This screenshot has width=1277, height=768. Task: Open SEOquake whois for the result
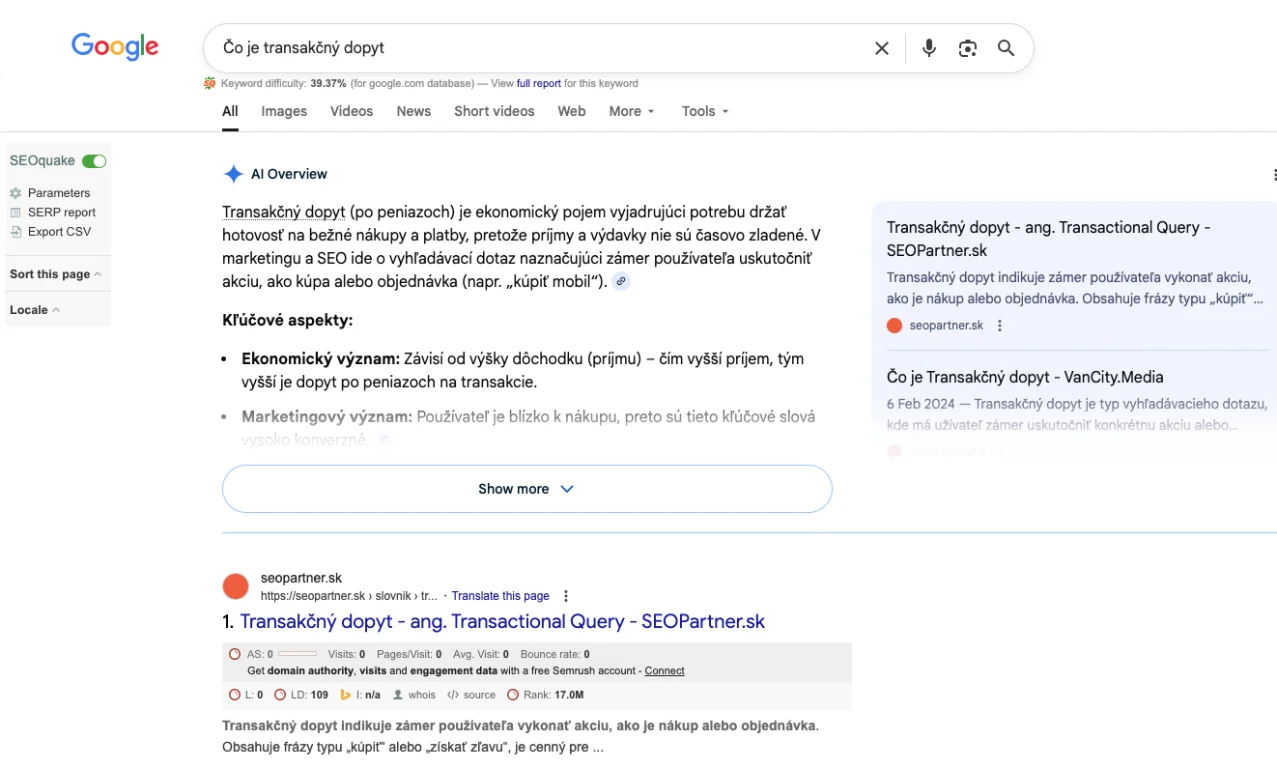[414, 695]
